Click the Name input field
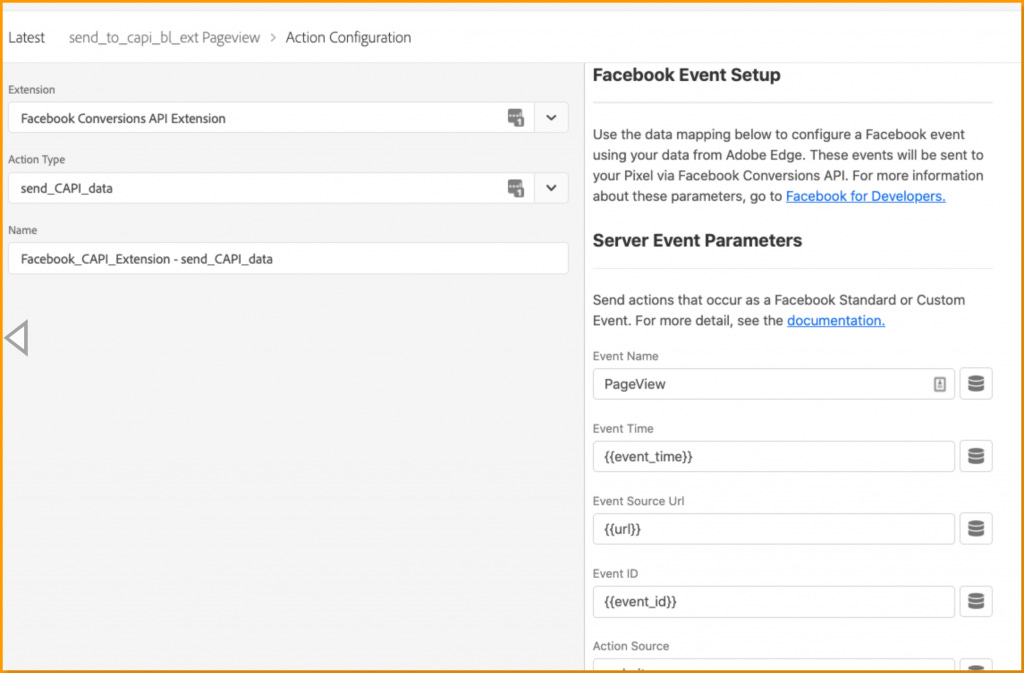This screenshot has width=1024, height=673. [x=288, y=258]
